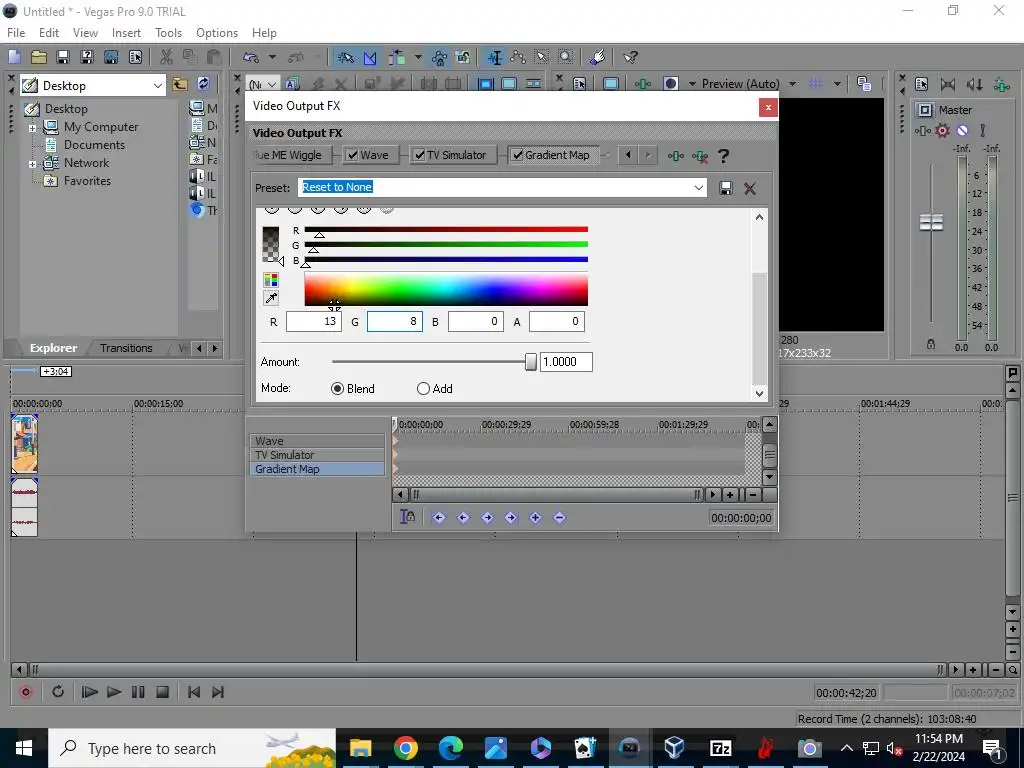The width and height of the screenshot is (1024, 768).
Task: Click the What's This help icon
Action: pyautogui.click(x=630, y=57)
